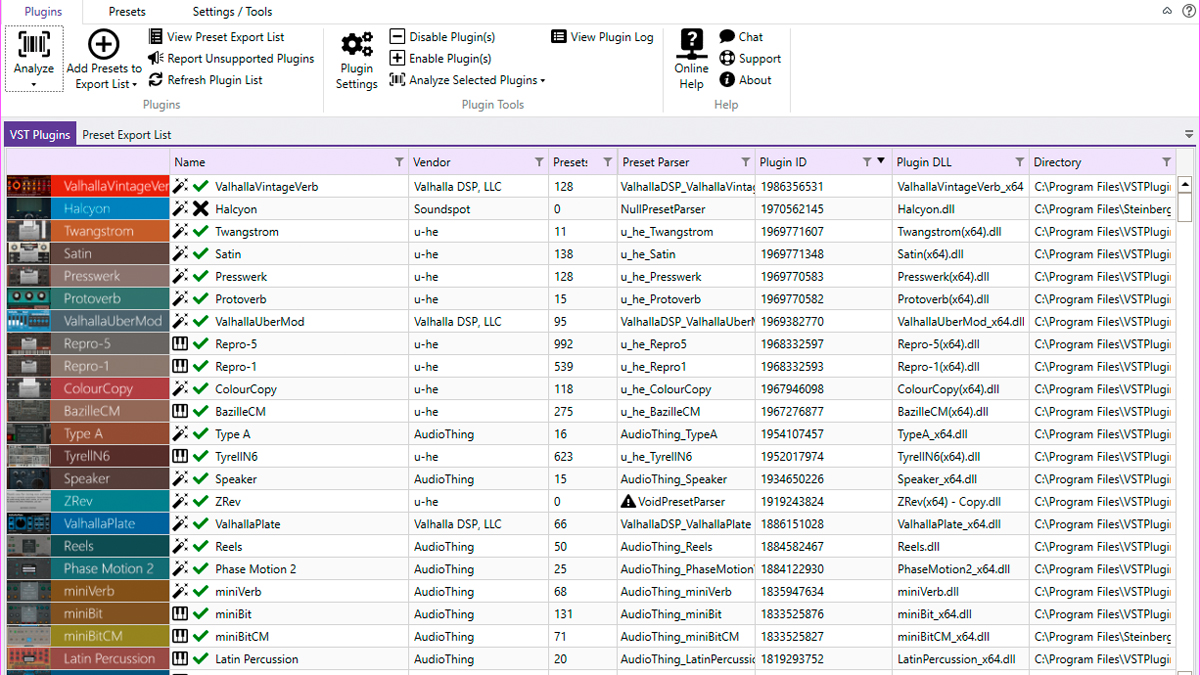Click the green checkmark for ZRev
Viewport: 1200px width, 675px height.
coord(201,501)
